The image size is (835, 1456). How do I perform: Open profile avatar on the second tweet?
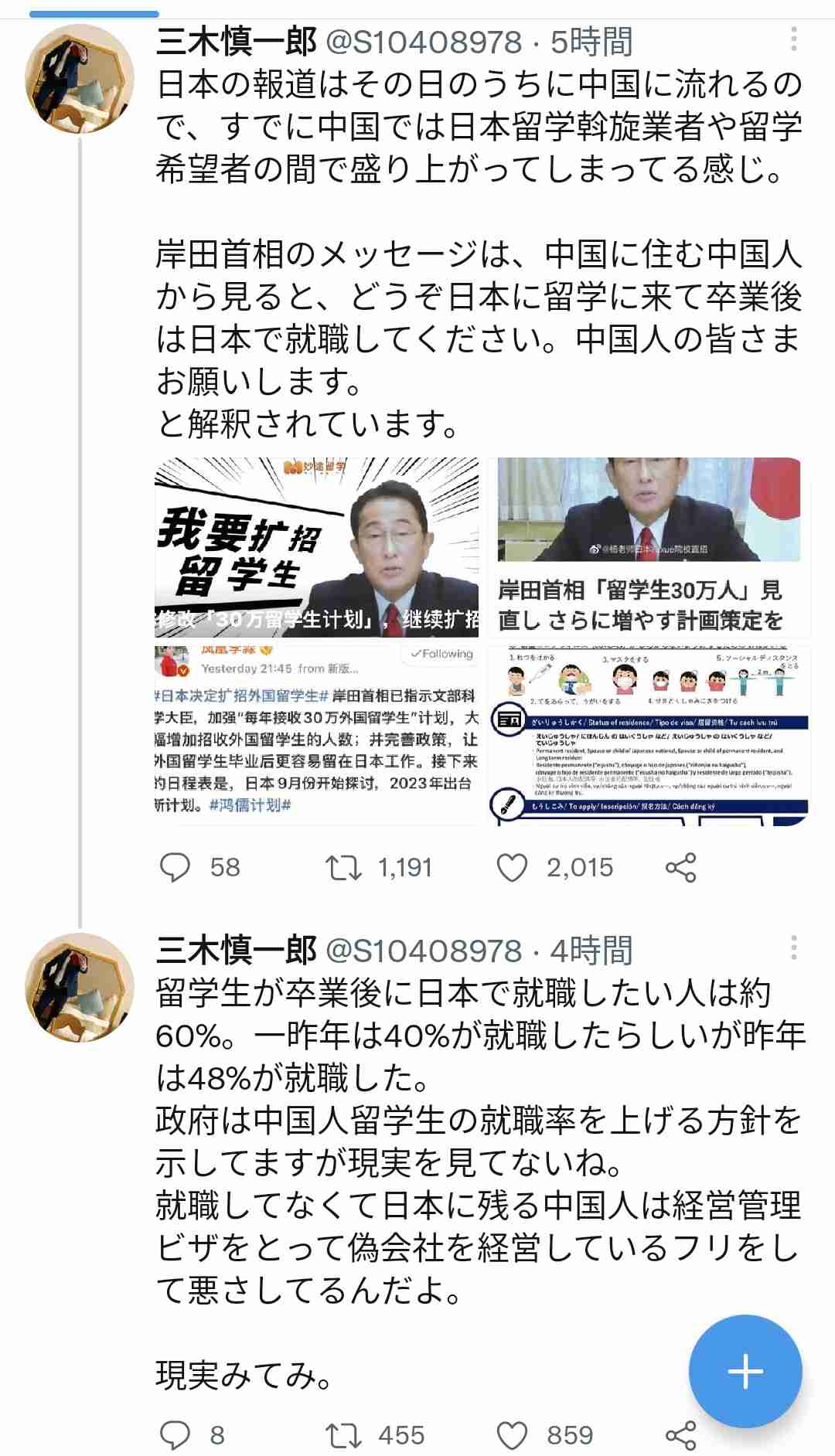[x=80, y=988]
